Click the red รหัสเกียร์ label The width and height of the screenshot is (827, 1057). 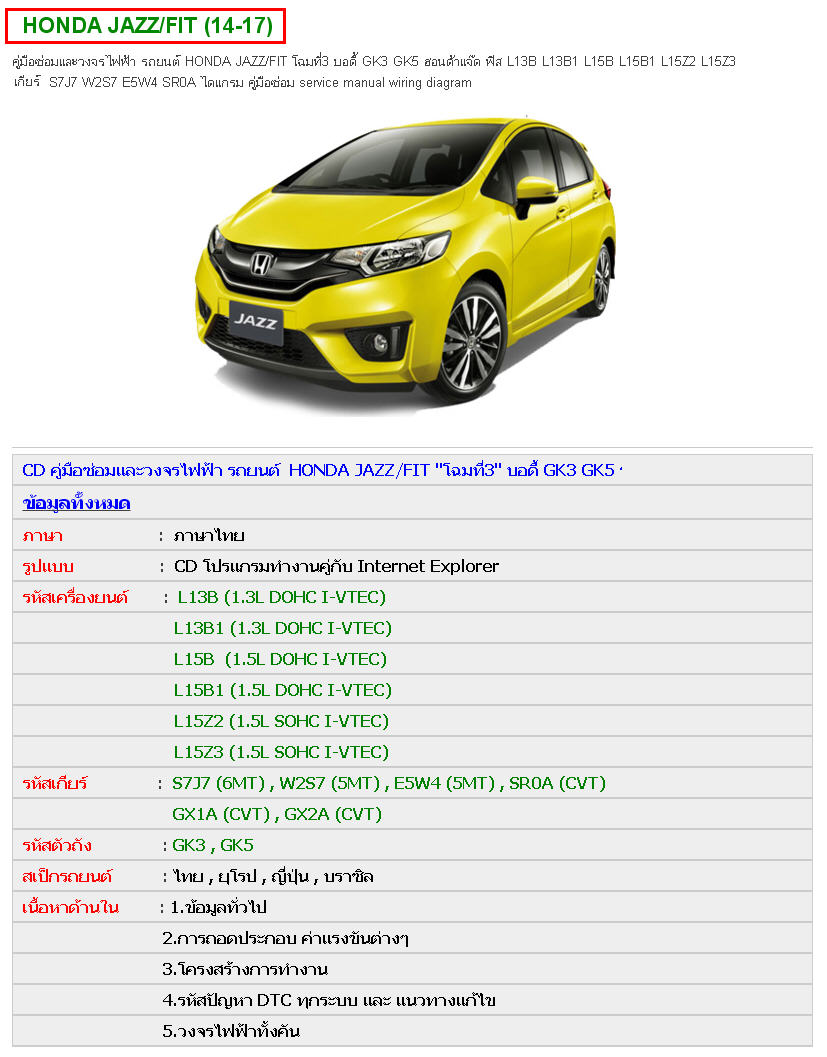55,783
